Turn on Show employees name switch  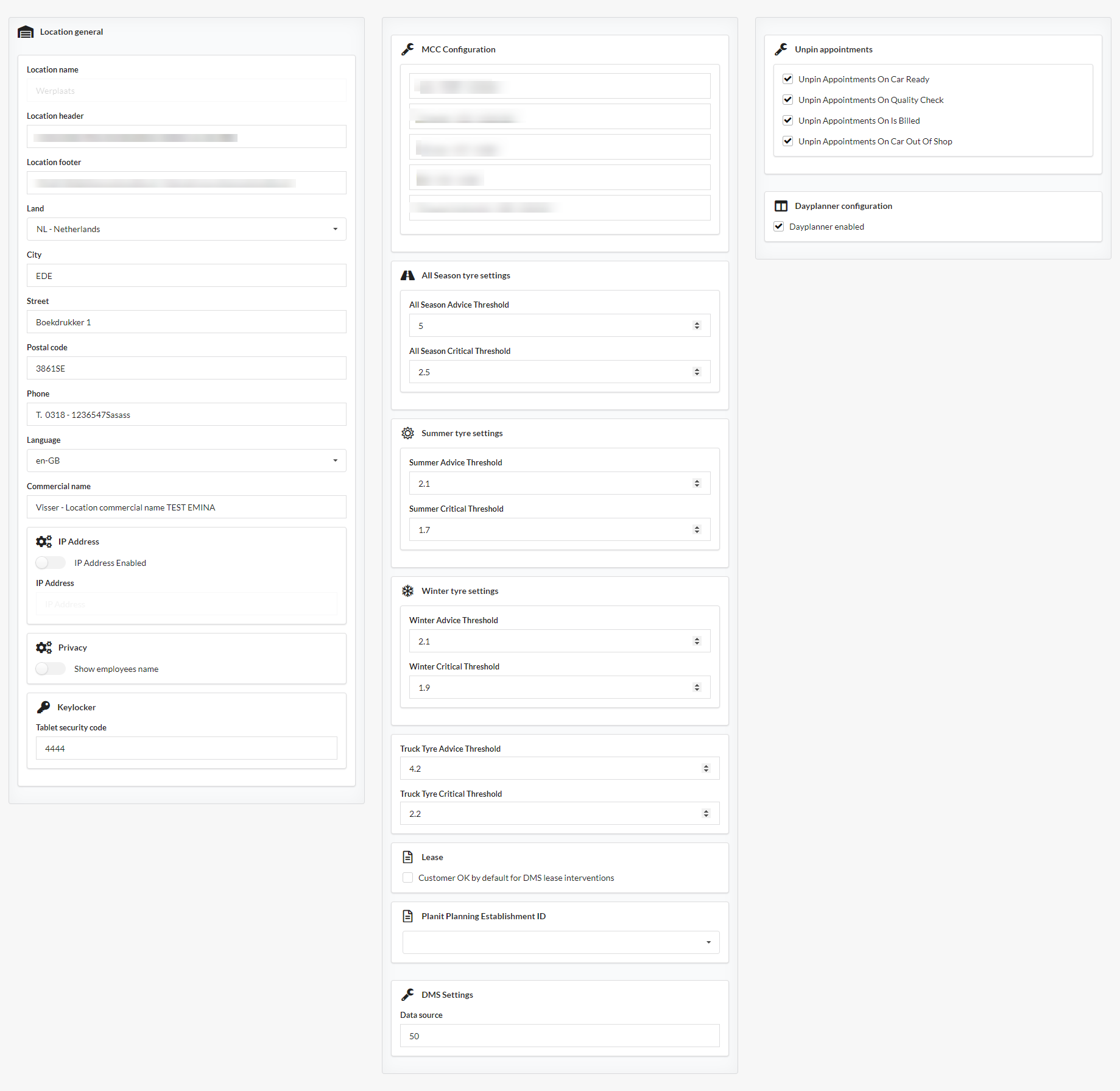[50, 669]
